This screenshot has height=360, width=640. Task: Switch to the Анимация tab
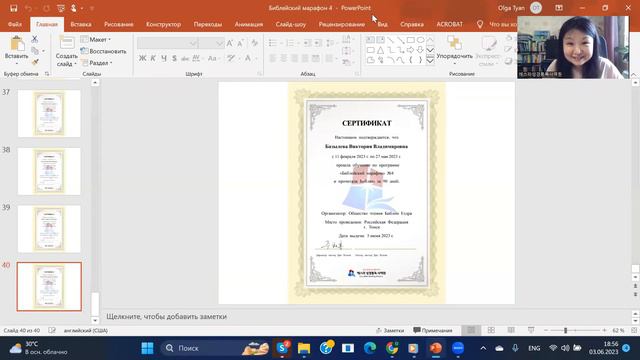point(249,24)
